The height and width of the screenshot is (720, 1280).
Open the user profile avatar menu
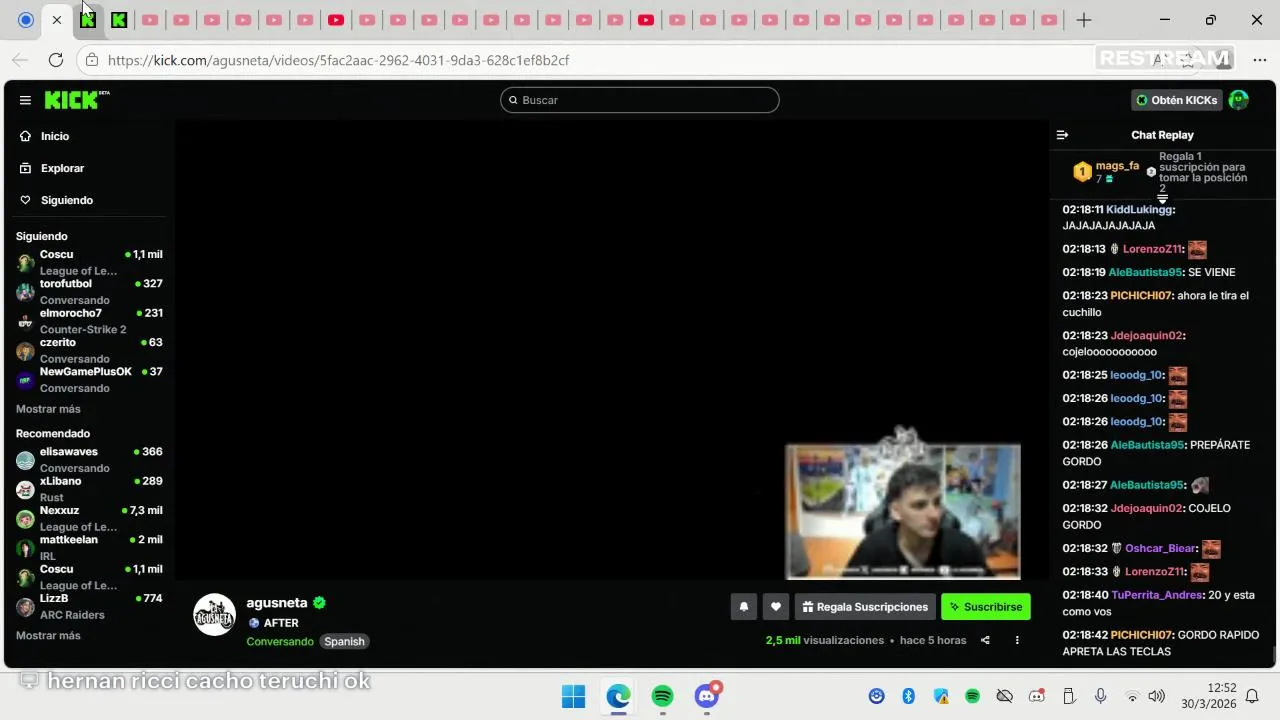(x=1238, y=100)
